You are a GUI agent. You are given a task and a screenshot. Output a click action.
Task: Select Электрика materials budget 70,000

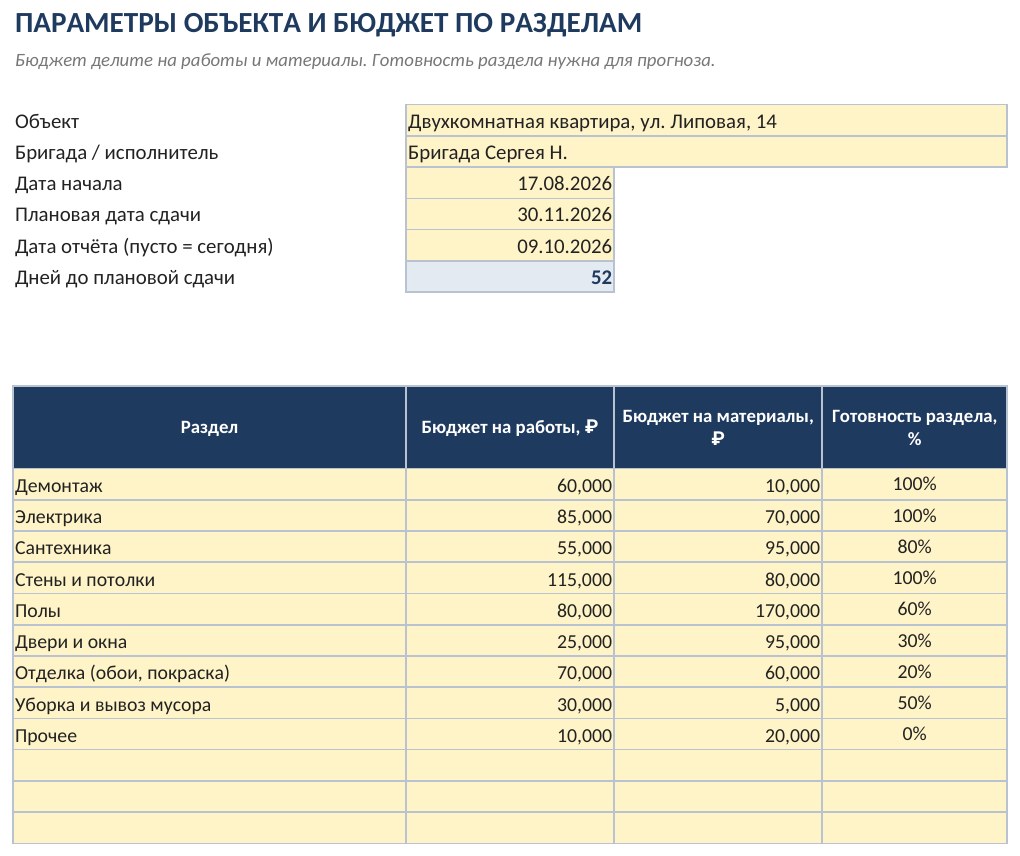[x=718, y=516]
